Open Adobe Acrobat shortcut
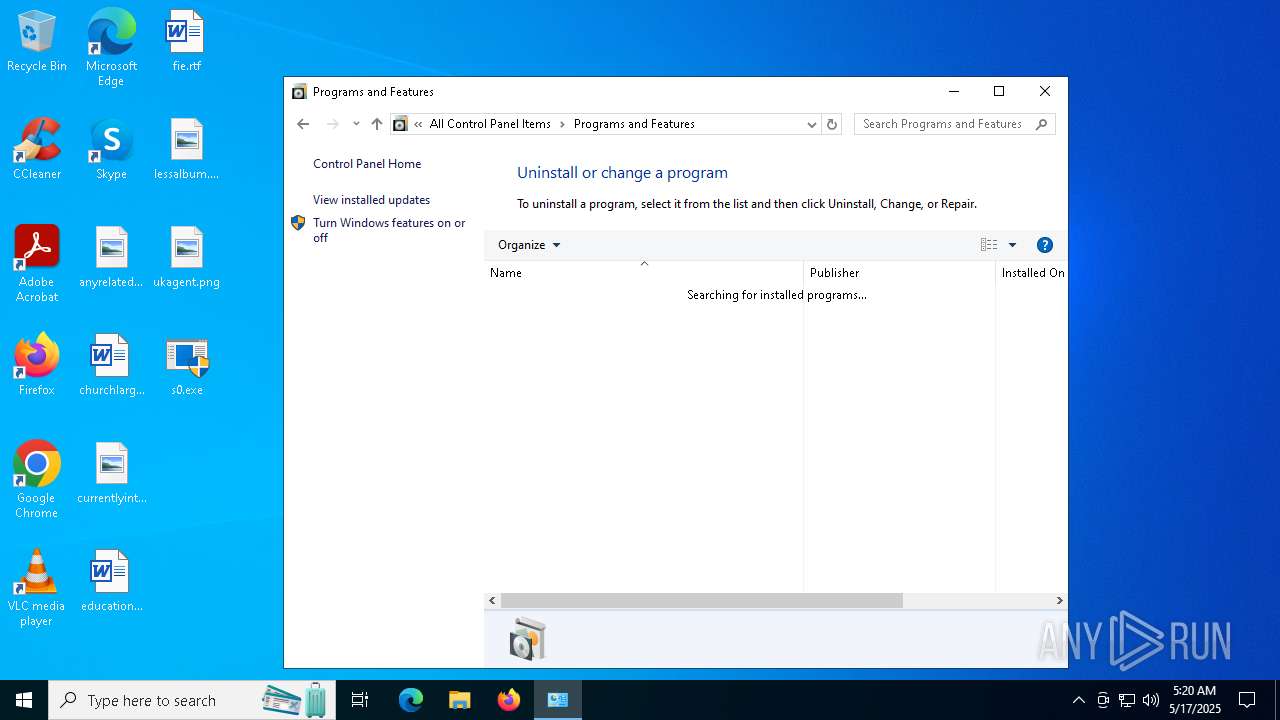 [37, 264]
